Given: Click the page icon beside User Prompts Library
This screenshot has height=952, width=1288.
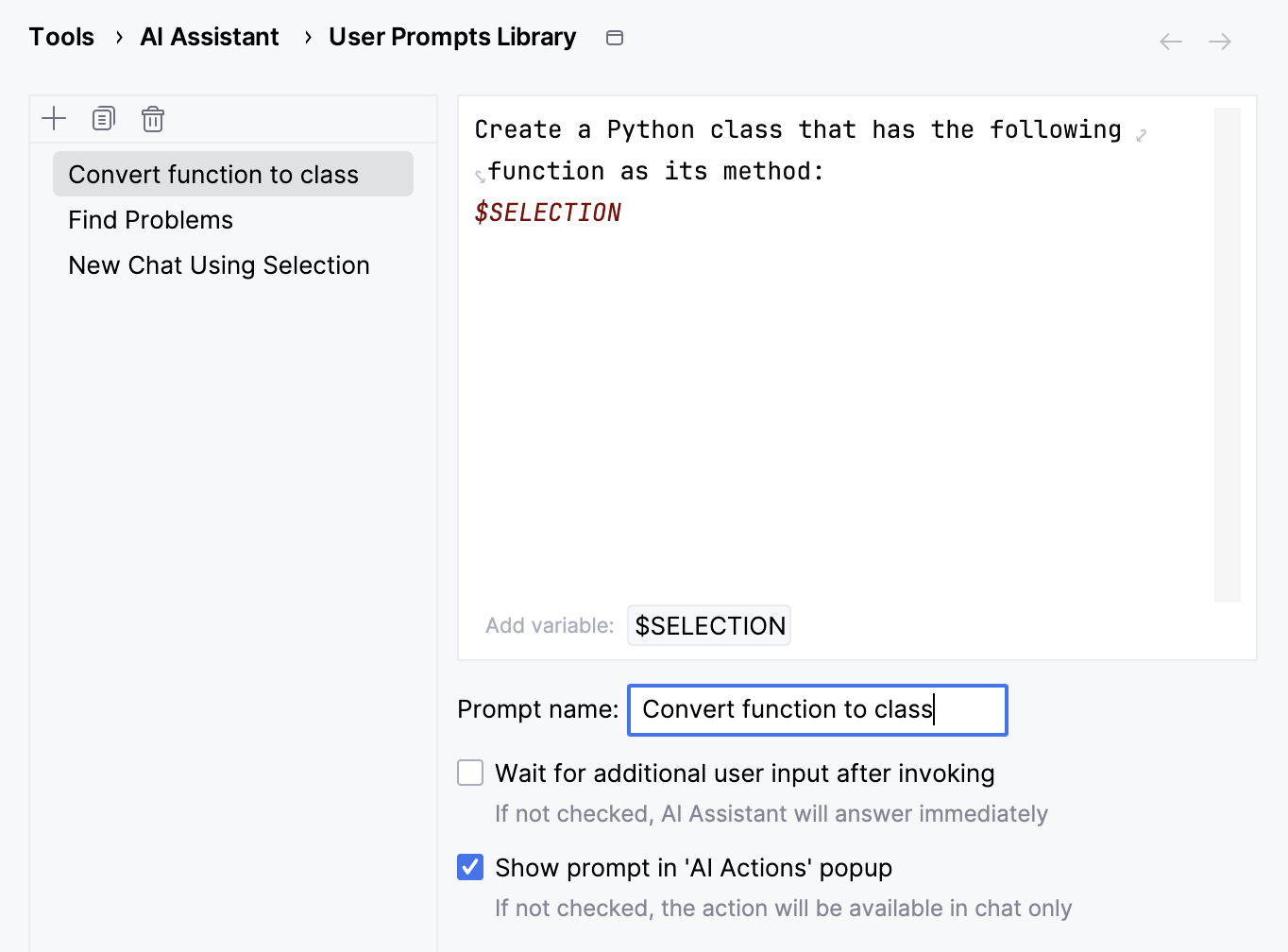Looking at the screenshot, I should (614, 37).
